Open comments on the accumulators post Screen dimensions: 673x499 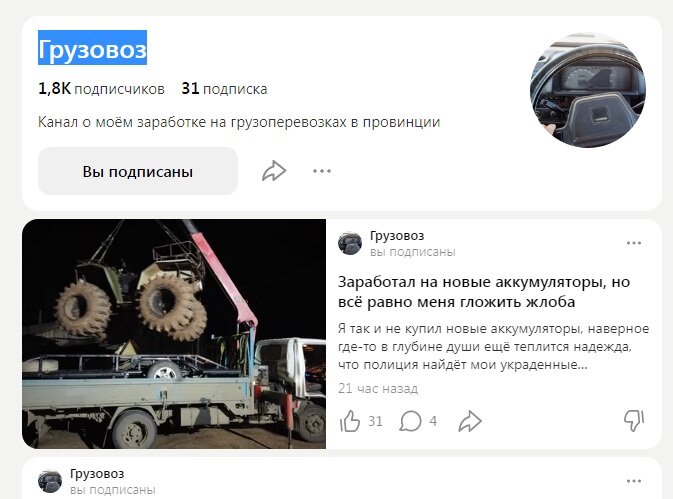(410, 421)
